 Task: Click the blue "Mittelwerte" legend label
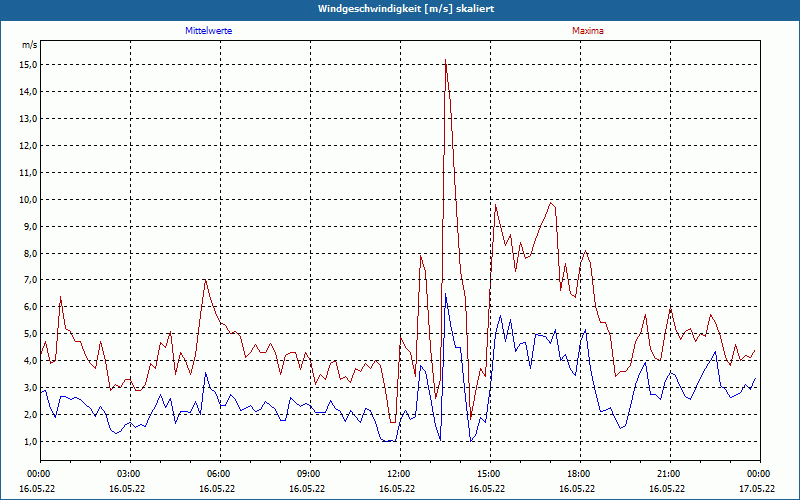[209, 31]
